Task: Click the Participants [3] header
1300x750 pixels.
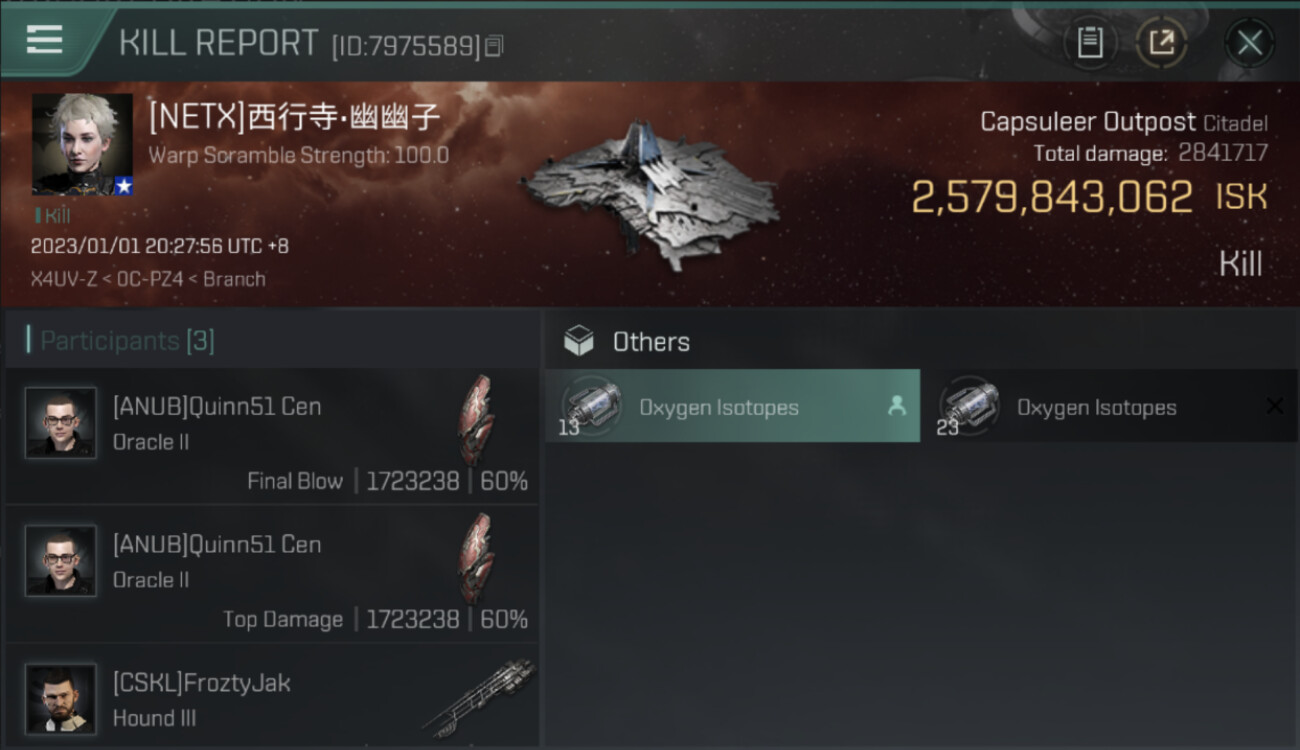Action: tap(127, 341)
